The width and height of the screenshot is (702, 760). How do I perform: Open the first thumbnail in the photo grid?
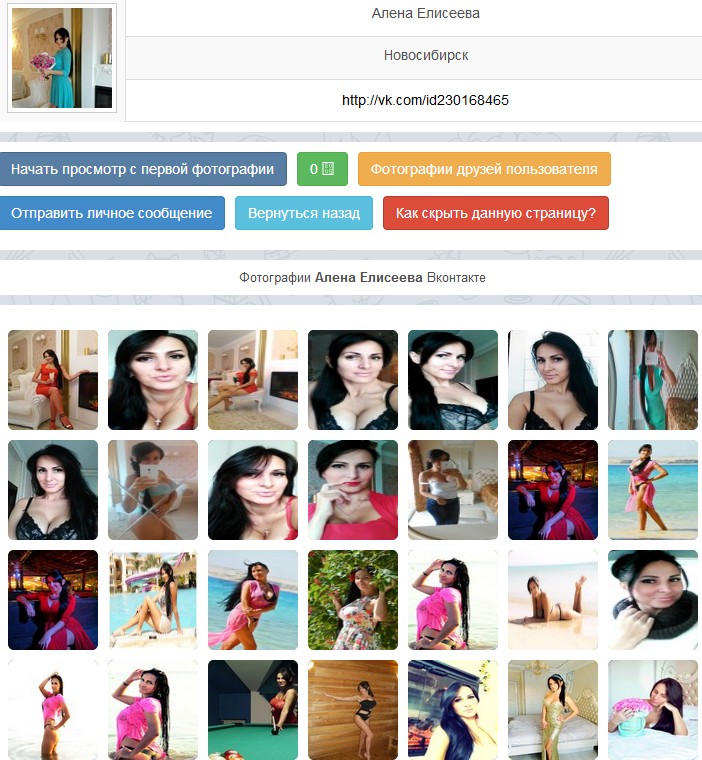(x=53, y=380)
